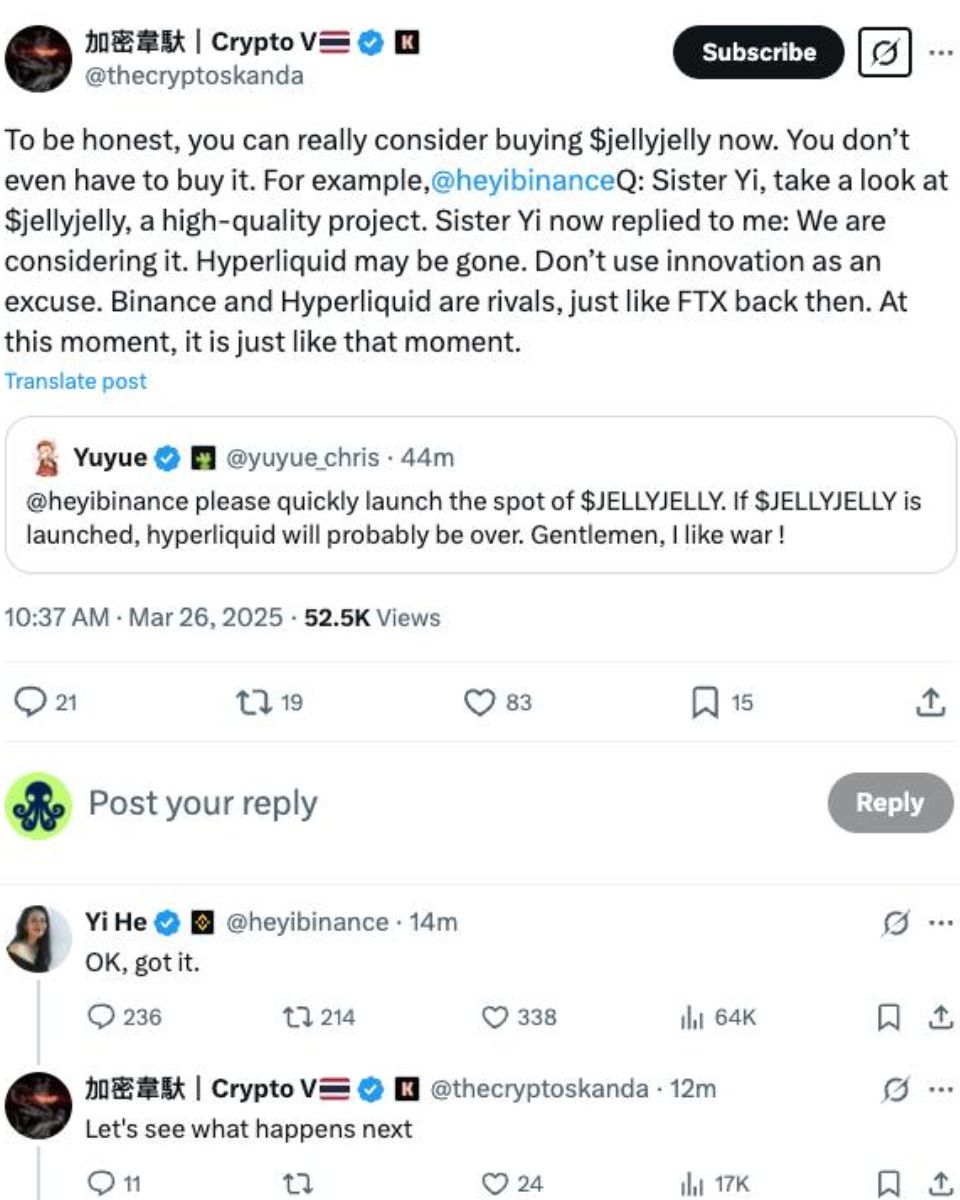Click the Grok icon beside Subscribe
This screenshot has height=1200, width=960.
[885, 53]
